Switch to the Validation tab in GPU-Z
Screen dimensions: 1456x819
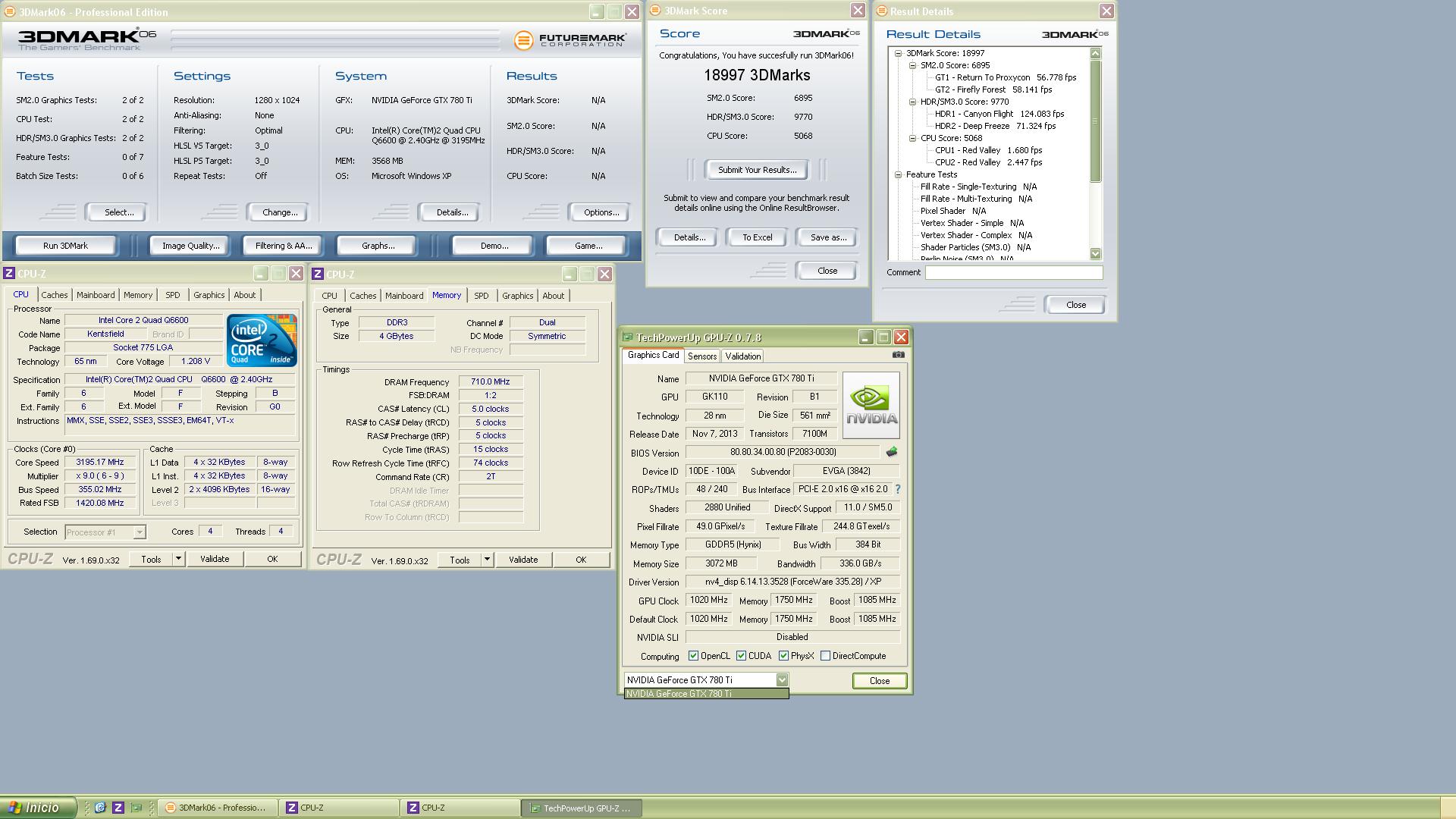743,356
